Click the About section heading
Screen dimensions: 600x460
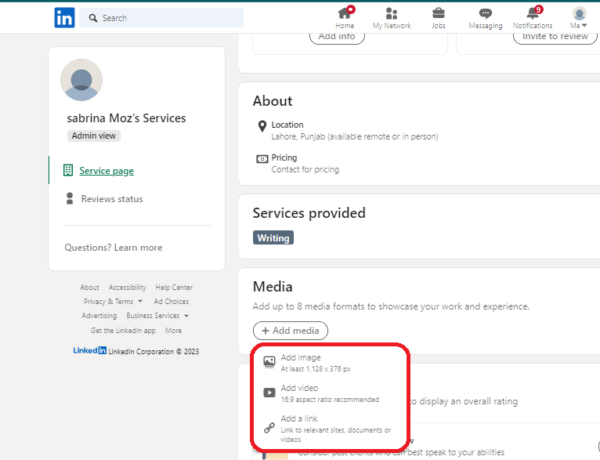point(272,101)
